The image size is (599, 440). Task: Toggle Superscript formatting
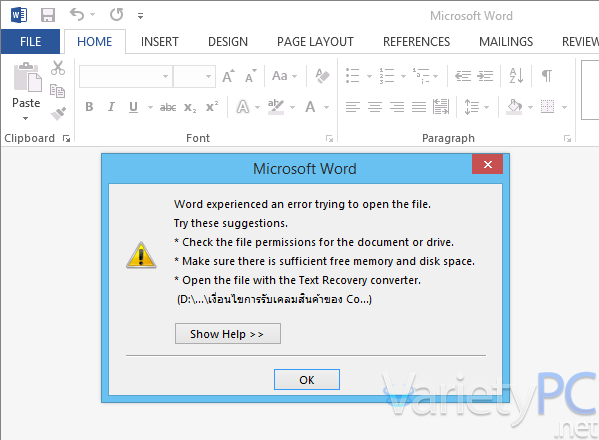pos(212,107)
